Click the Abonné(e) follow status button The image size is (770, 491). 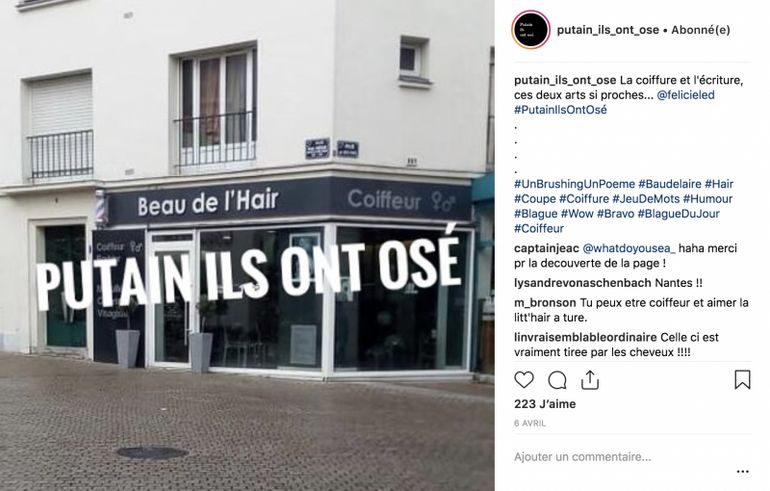pyautogui.click(x=701, y=30)
